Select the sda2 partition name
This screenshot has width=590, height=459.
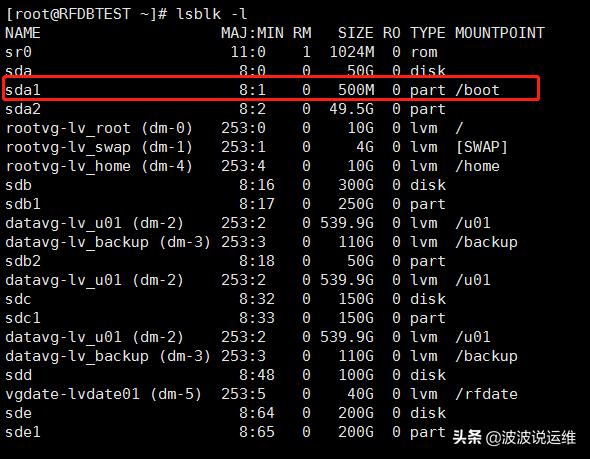click(x=23, y=109)
